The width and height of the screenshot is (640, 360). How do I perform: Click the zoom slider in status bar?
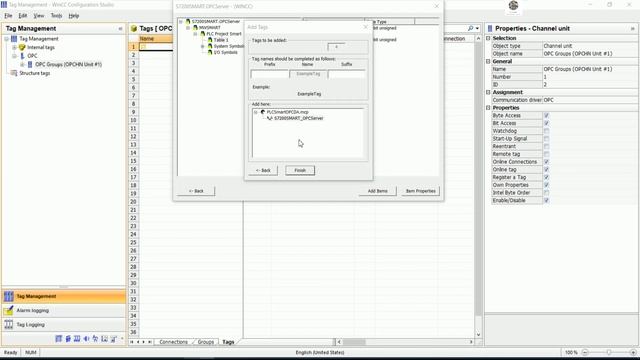tap(609, 352)
